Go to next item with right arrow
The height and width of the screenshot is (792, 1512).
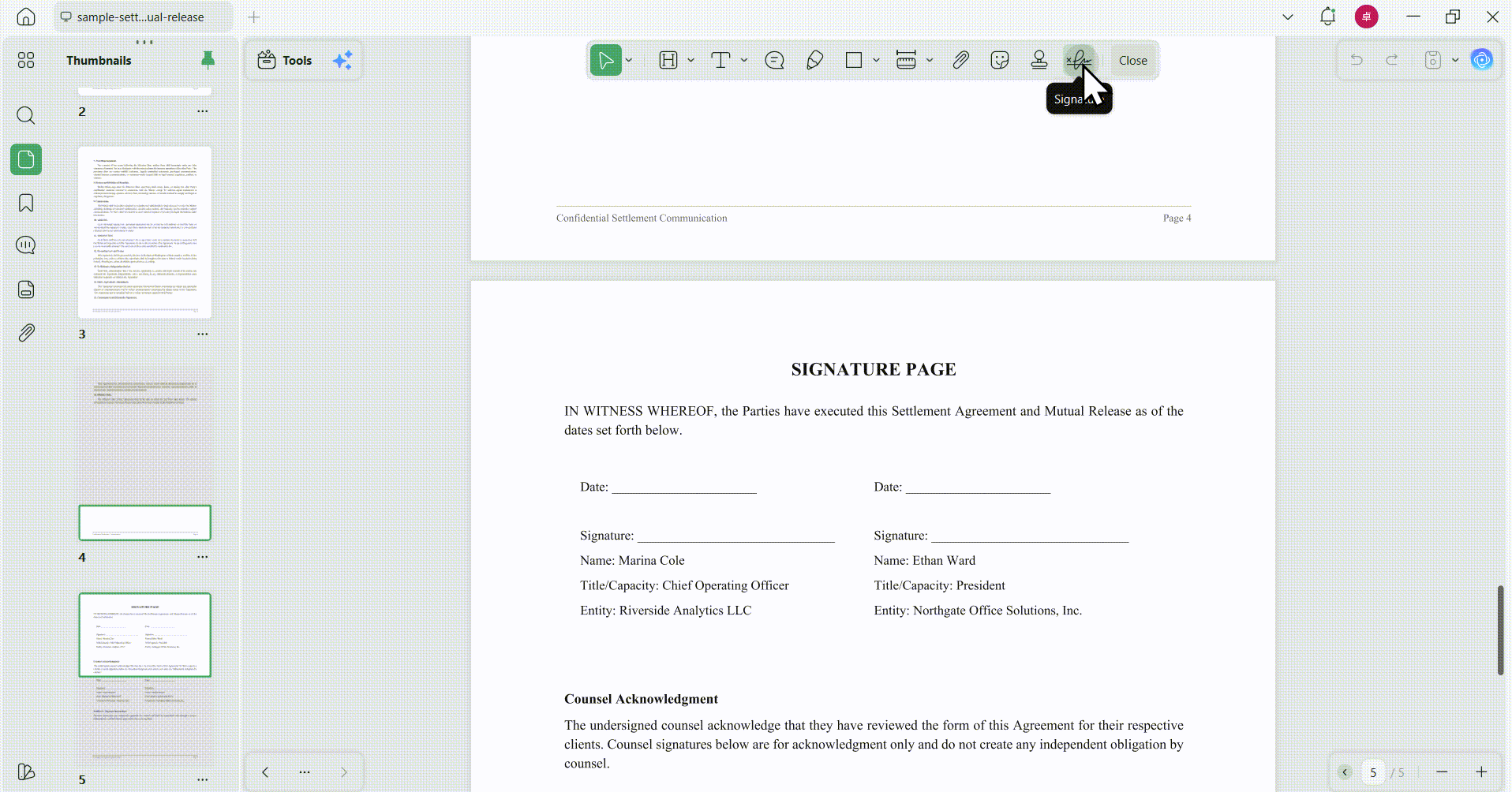pyautogui.click(x=344, y=772)
